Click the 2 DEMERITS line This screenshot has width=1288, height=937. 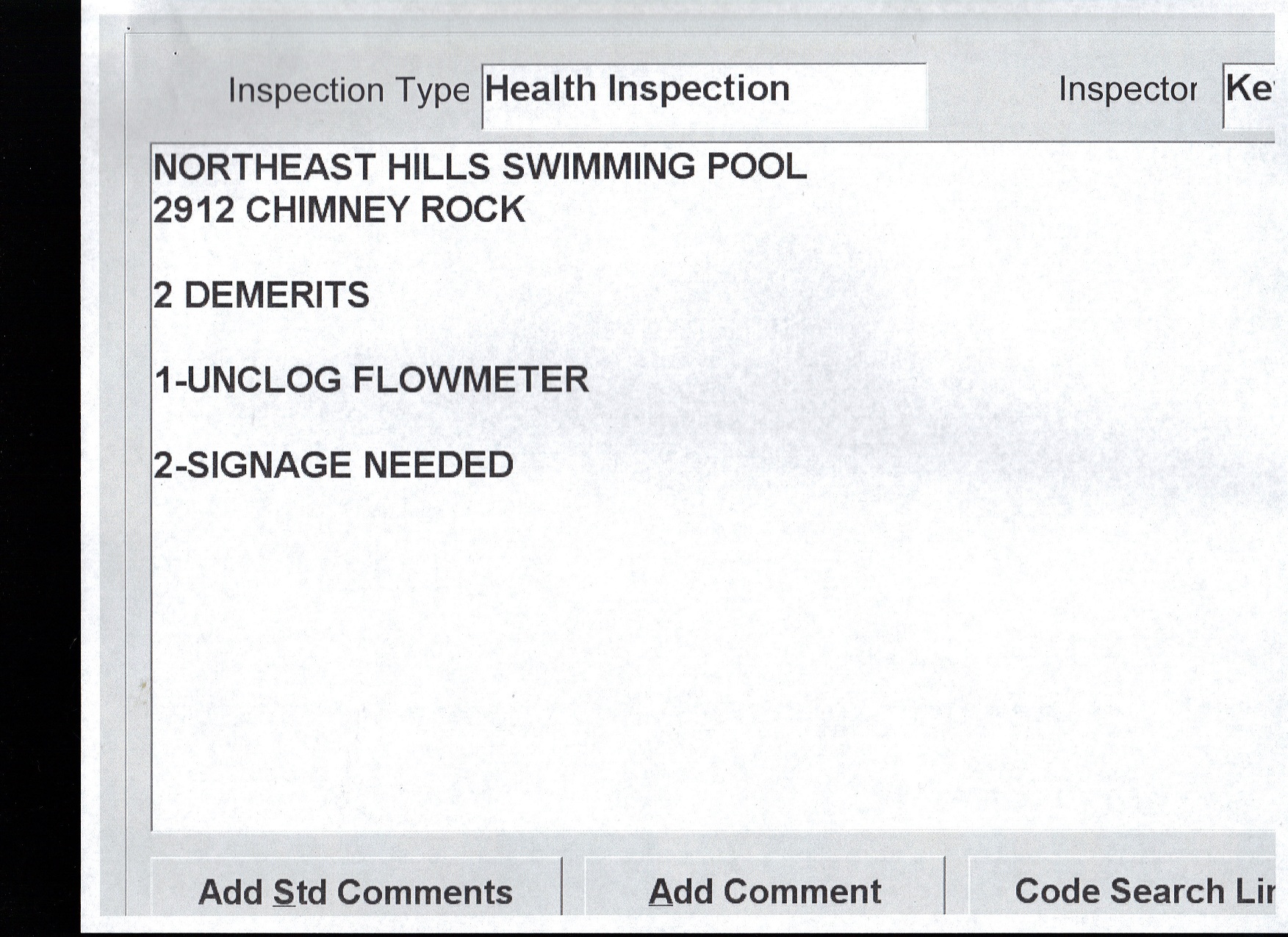point(261,295)
